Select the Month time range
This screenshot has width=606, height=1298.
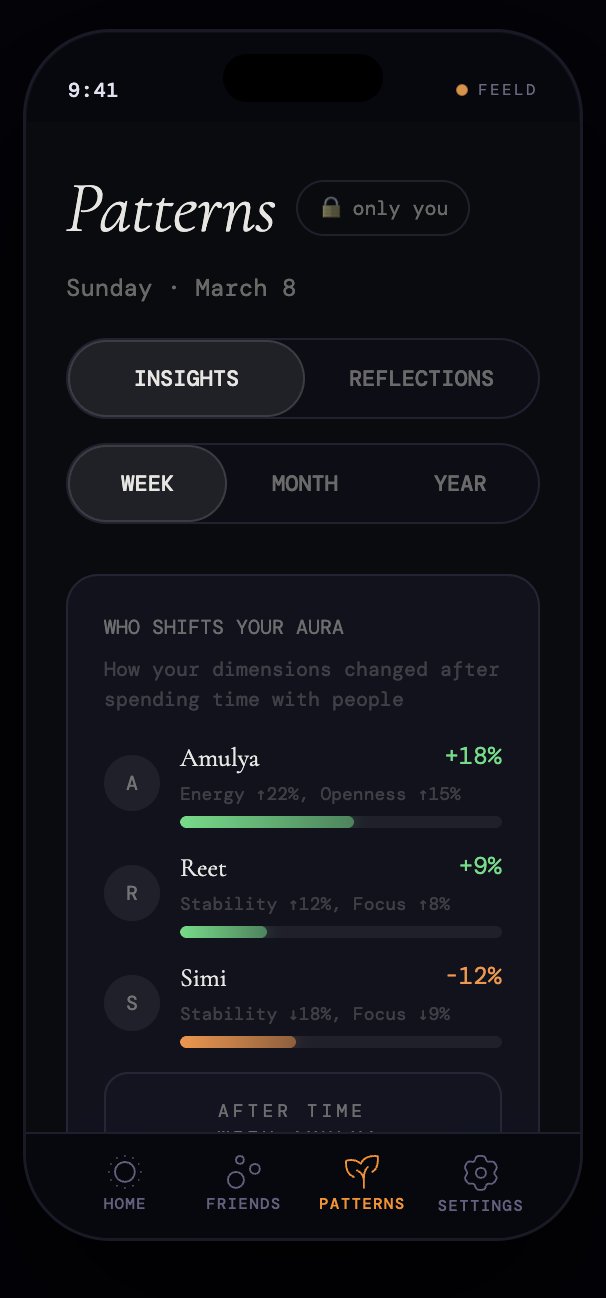coord(304,483)
